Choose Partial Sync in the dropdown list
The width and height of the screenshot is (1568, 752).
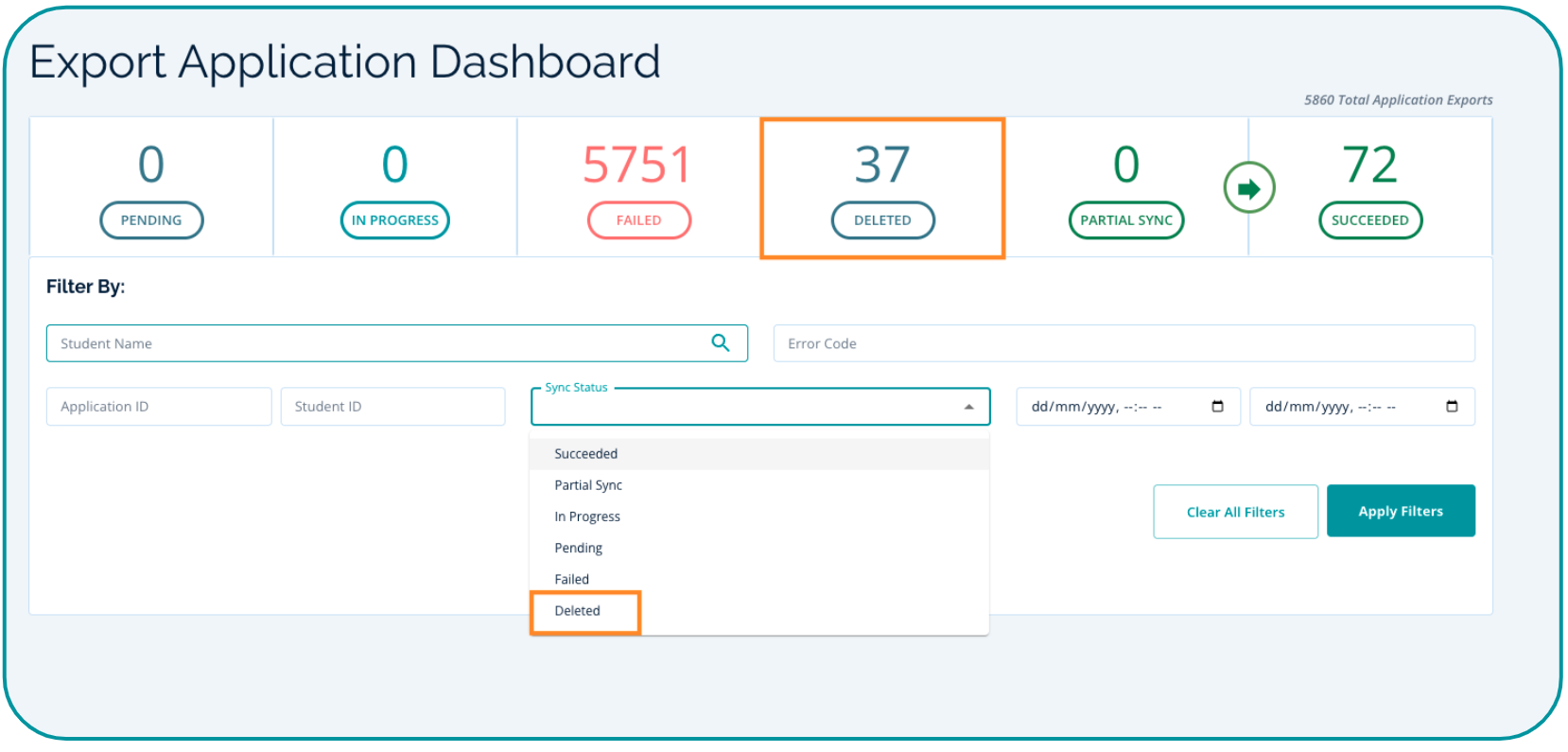pos(588,485)
